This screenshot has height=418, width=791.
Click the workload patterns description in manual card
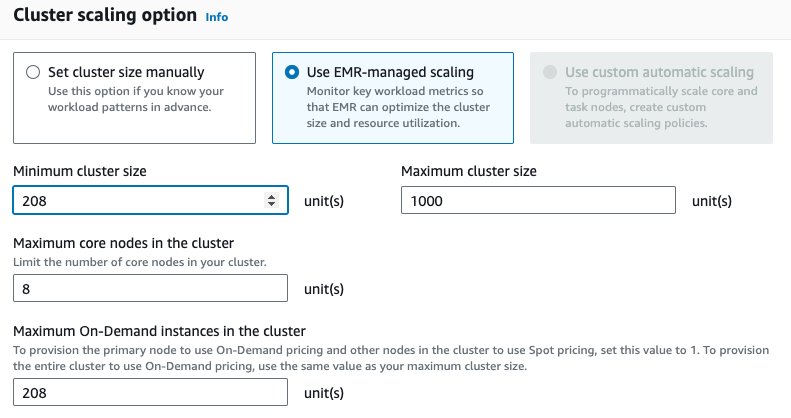(x=136, y=99)
